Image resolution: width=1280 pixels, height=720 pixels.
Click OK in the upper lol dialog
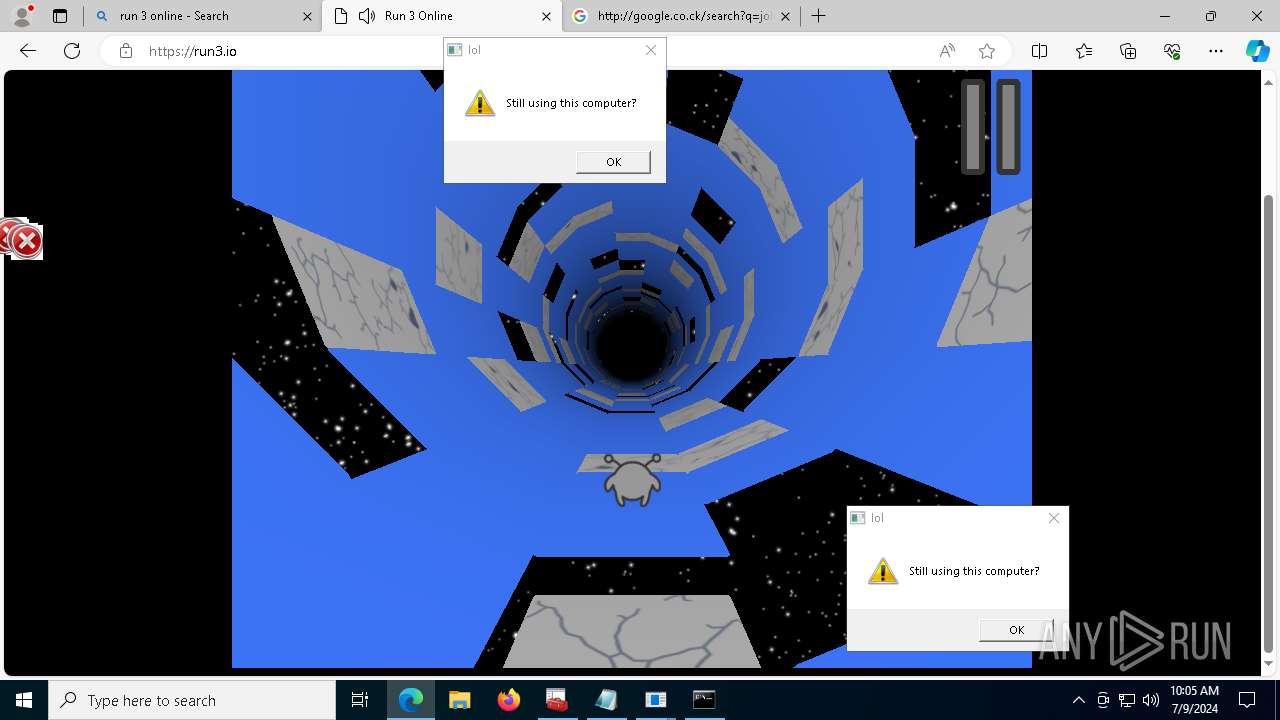613,162
